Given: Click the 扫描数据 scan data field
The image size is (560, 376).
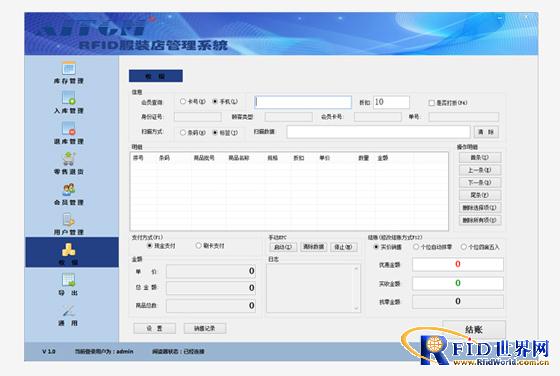Looking at the screenshot, I should 378,132.
